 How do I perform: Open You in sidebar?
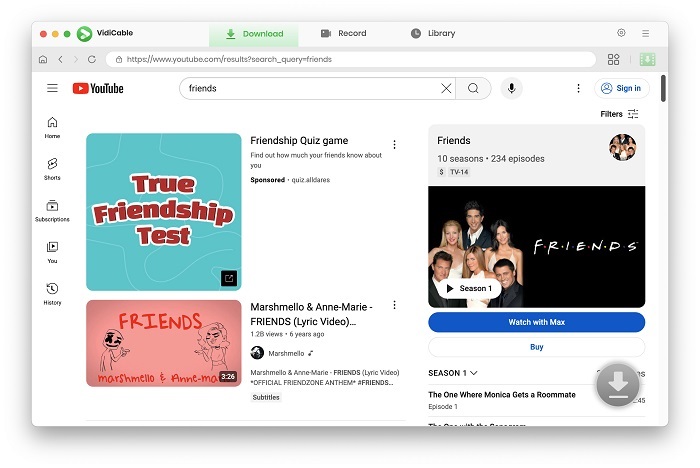[x=52, y=252]
